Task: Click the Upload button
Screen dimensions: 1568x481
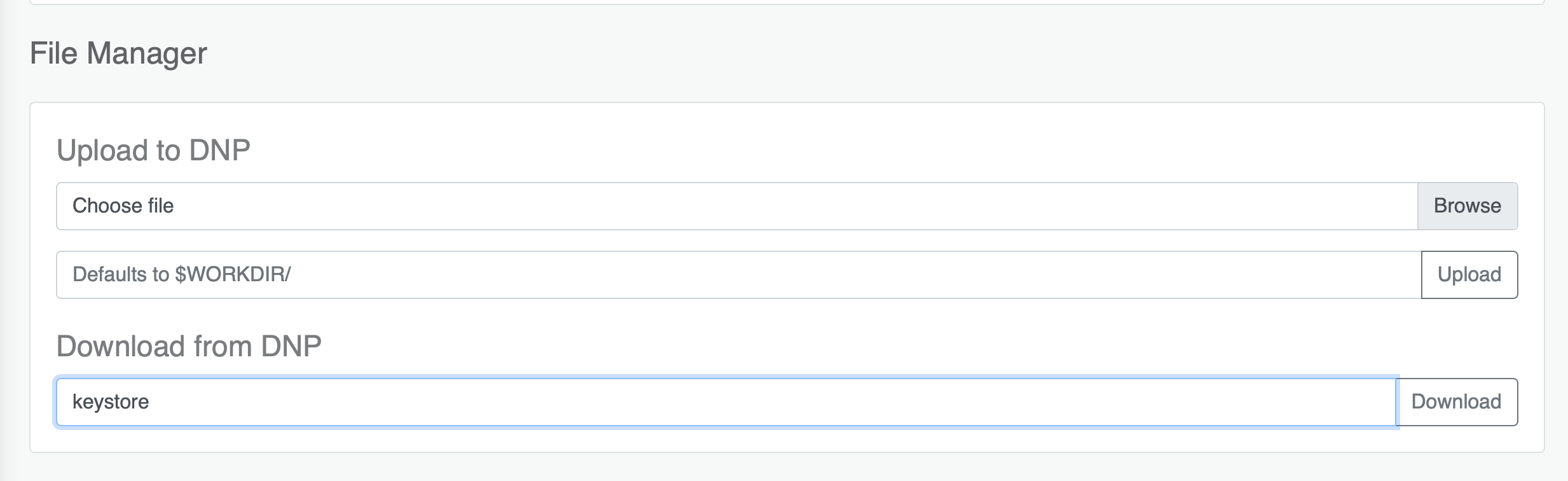Action: click(x=1469, y=275)
